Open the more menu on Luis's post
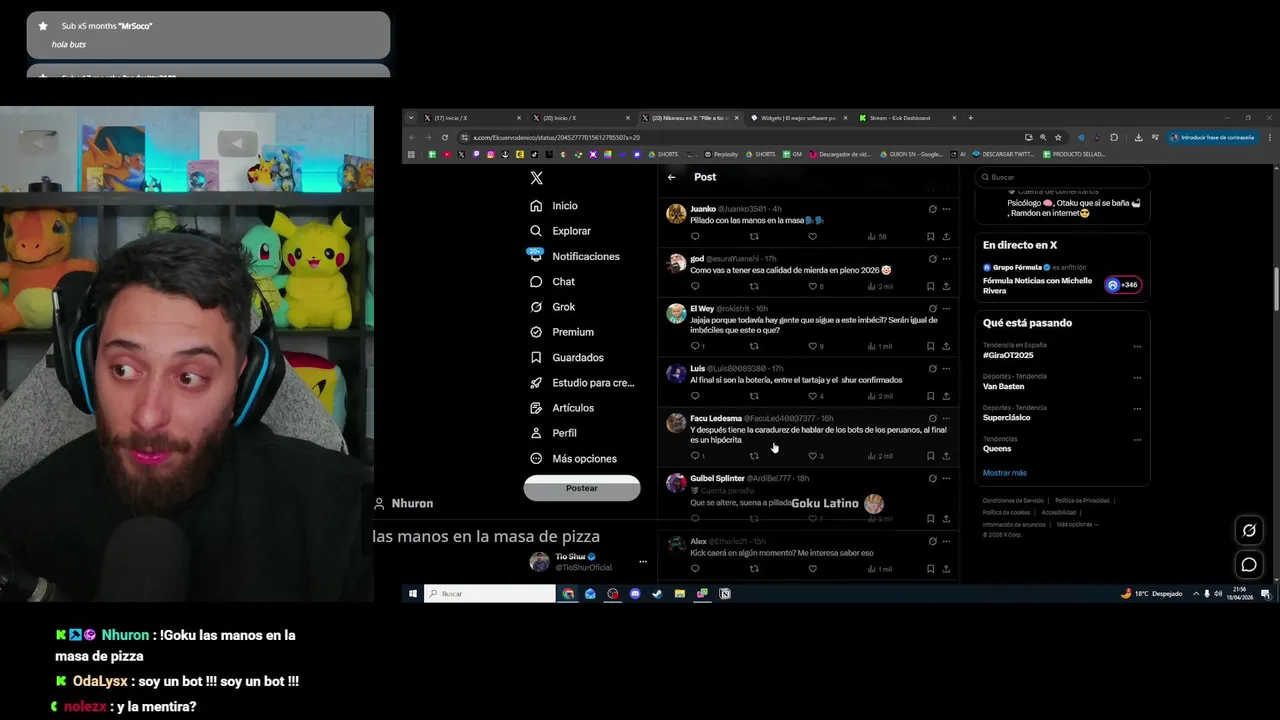1280x720 pixels. (x=946, y=369)
